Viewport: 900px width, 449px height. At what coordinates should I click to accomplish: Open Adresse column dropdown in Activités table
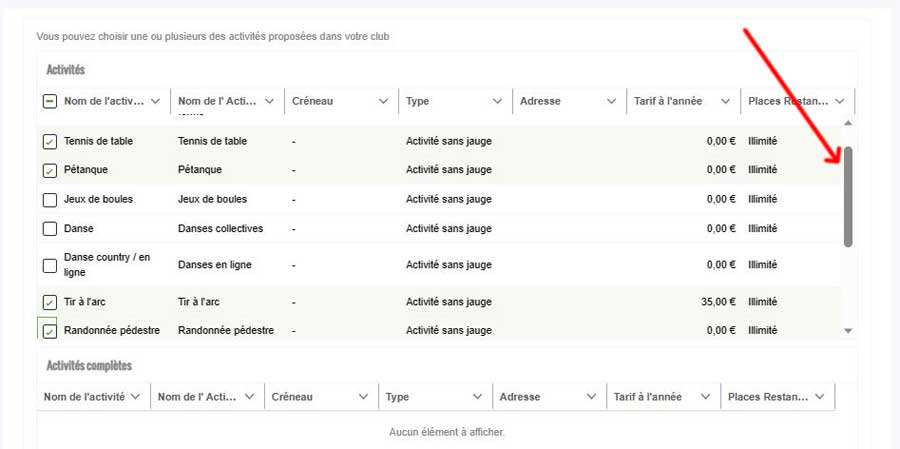coord(611,102)
